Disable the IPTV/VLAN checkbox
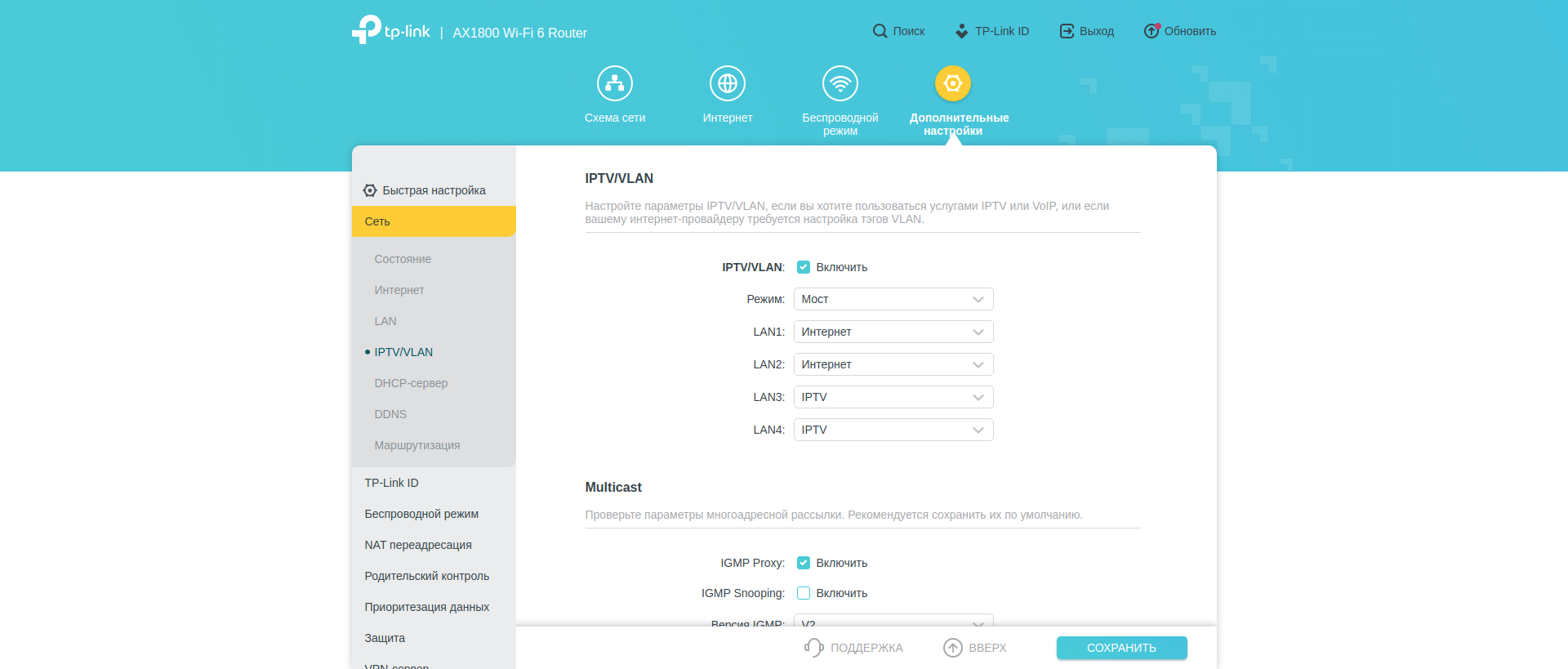This screenshot has height=669, width=1568. pos(804,267)
